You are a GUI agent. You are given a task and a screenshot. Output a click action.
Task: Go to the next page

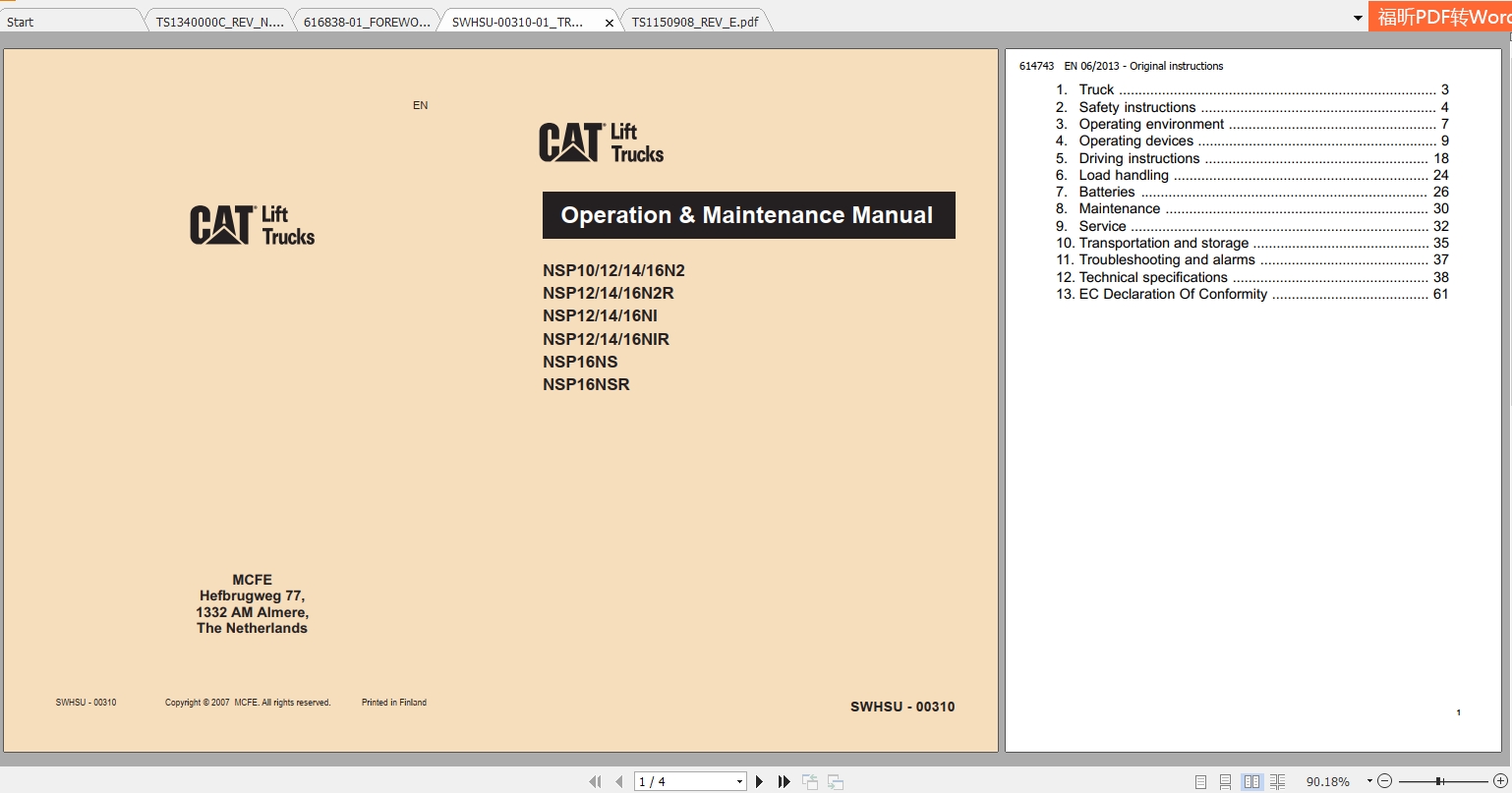(760, 781)
